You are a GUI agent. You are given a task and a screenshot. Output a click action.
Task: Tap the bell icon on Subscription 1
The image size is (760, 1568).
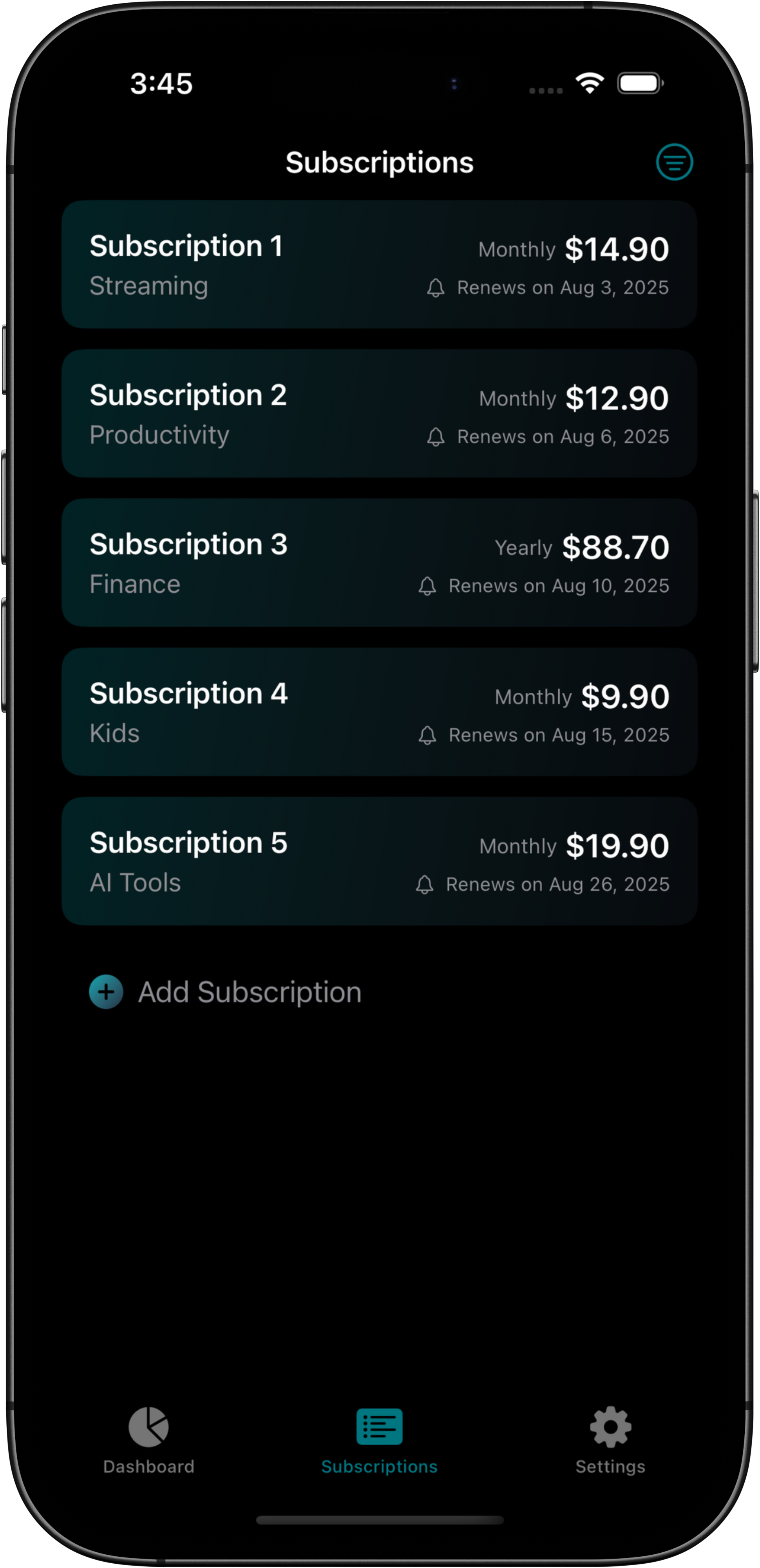(436, 288)
